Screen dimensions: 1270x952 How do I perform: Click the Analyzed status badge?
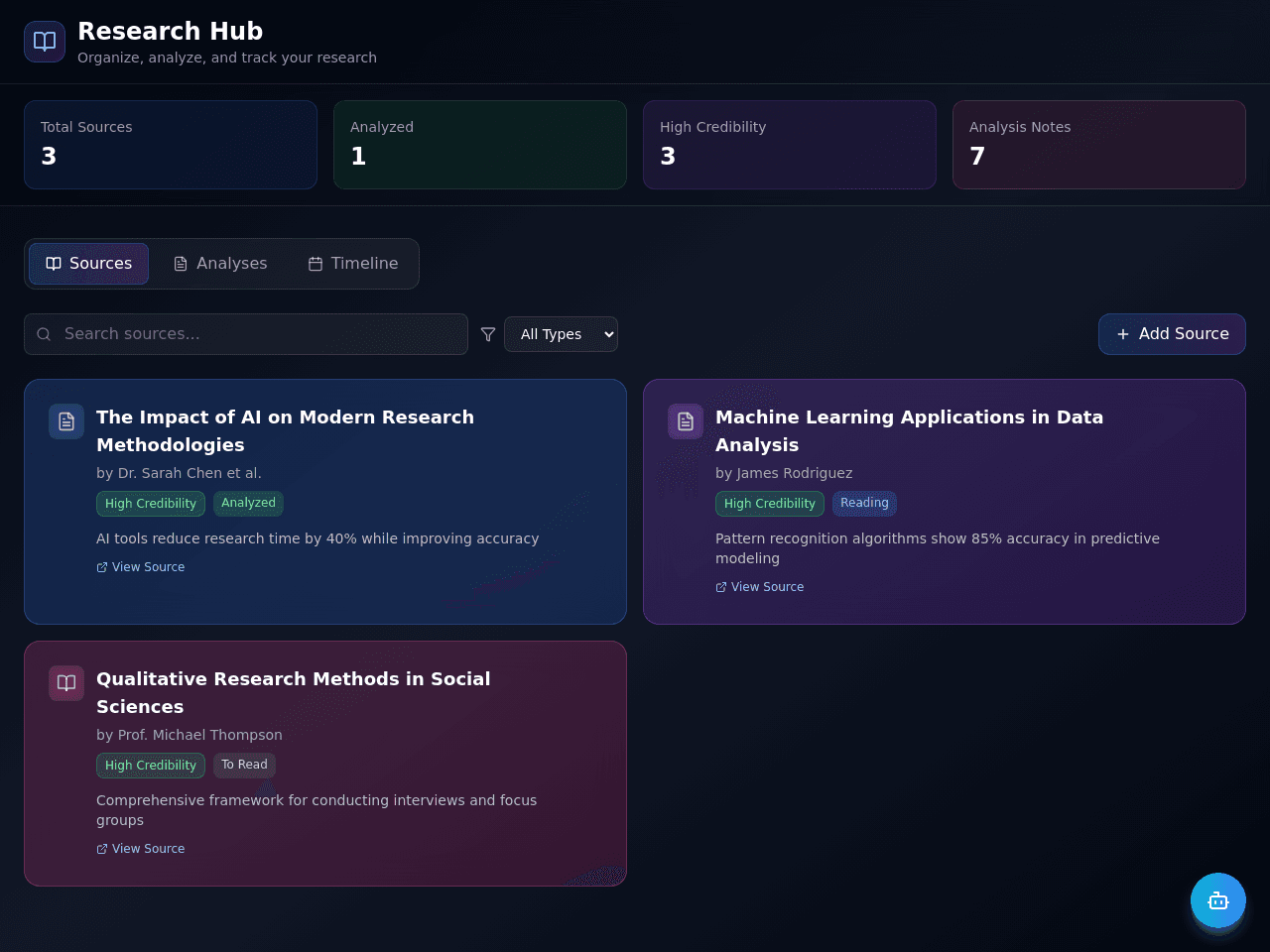248,504
